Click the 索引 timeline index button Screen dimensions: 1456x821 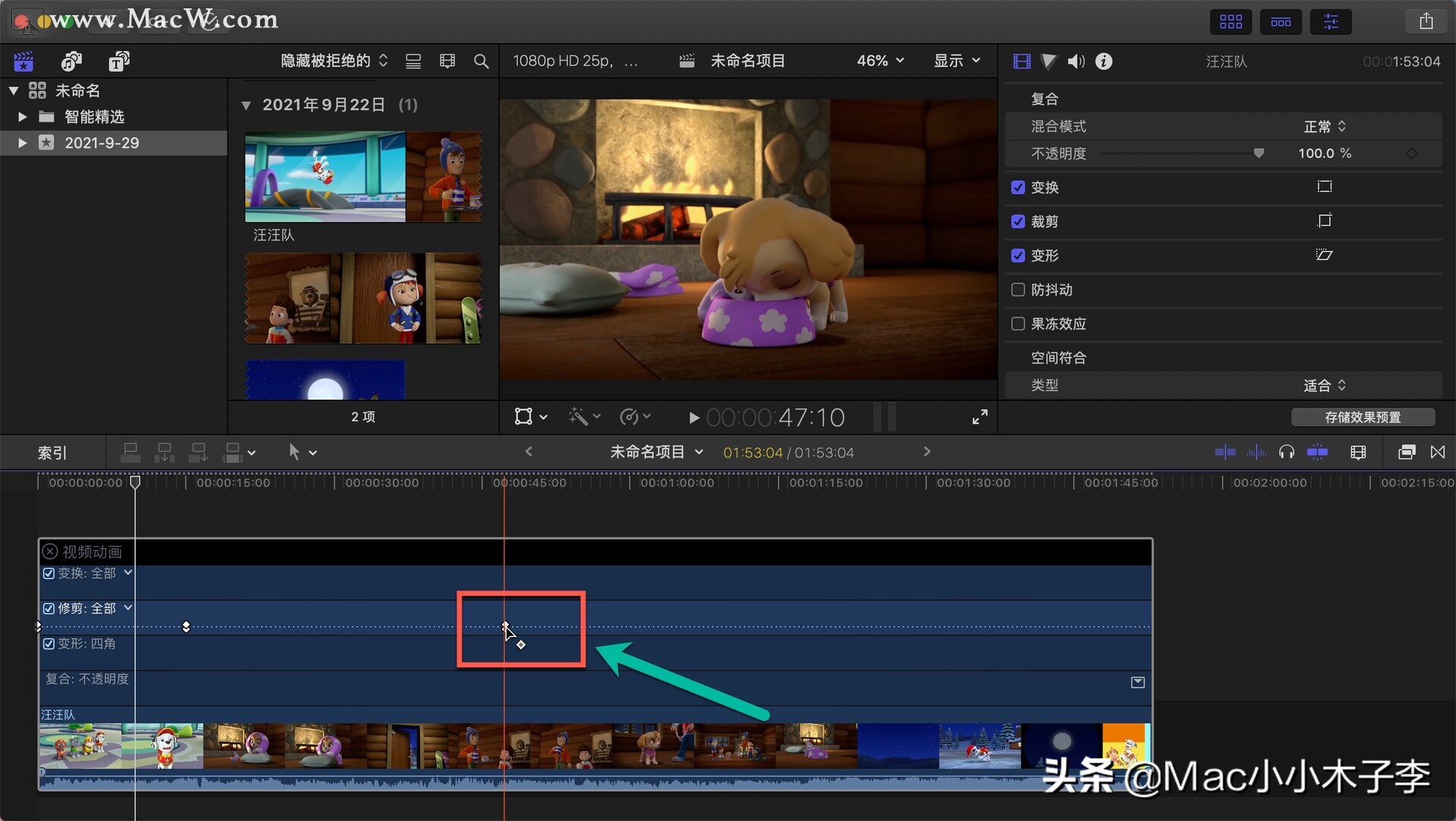click(x=52, y=453)
